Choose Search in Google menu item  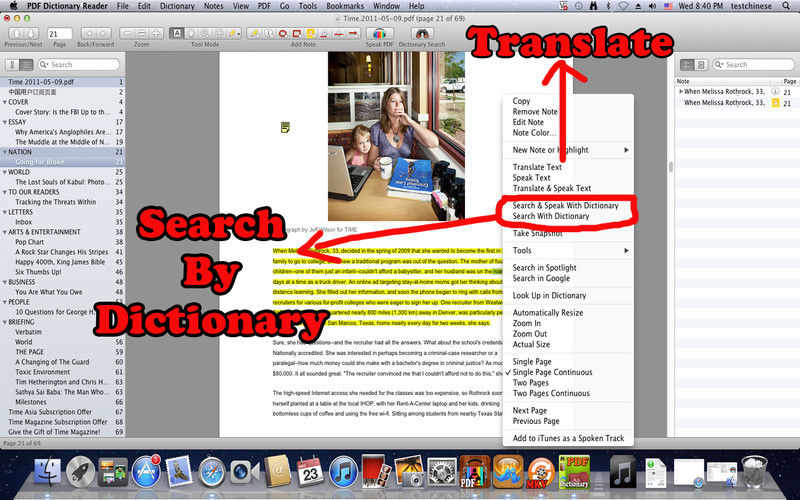click(x=541, y=278)
